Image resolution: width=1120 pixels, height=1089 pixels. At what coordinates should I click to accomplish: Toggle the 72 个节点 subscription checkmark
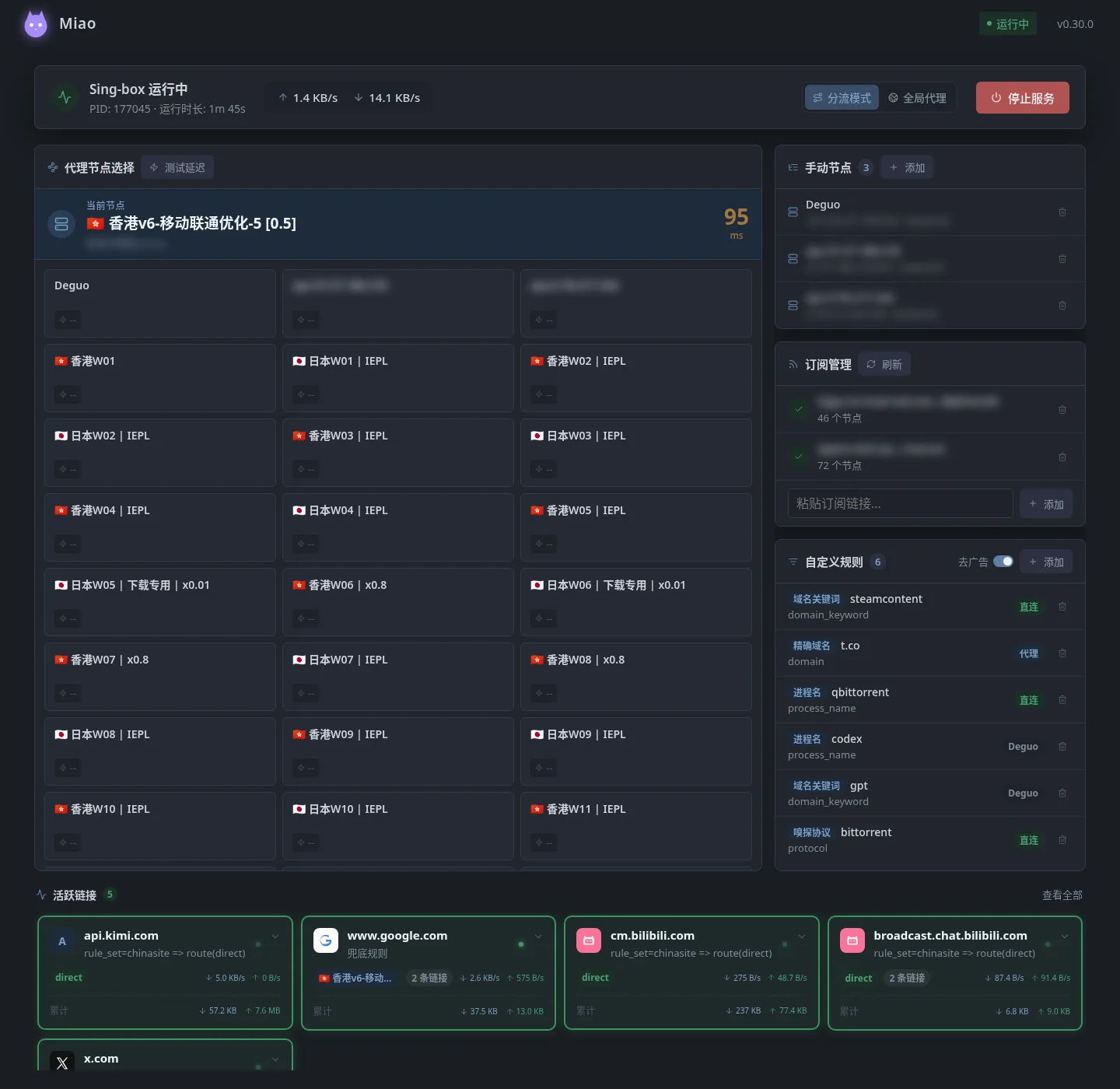pyautogui.click(x=799, y=457)
